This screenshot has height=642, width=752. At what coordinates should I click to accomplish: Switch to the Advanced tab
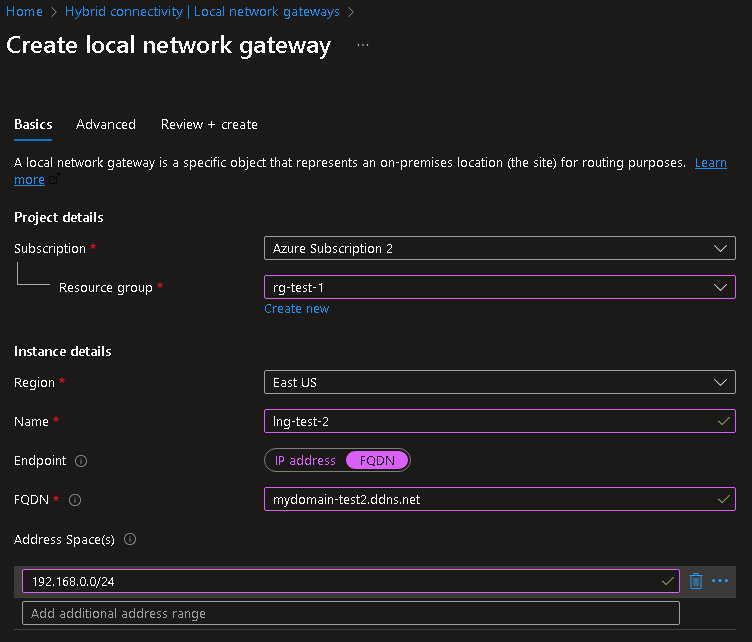click(x=105, y=125)
